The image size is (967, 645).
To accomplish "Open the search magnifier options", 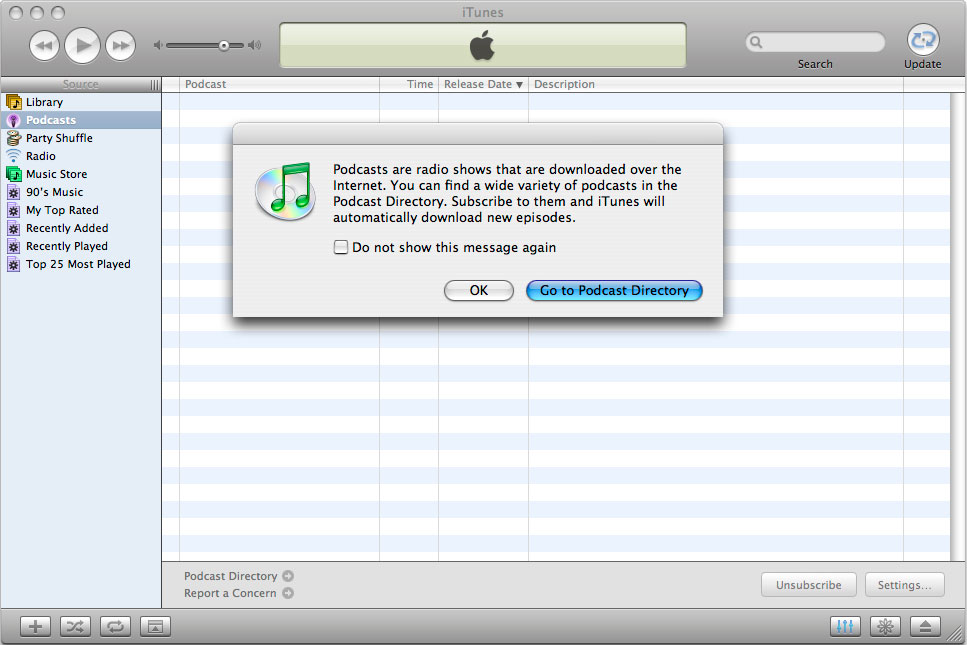I will coord(756,42).
